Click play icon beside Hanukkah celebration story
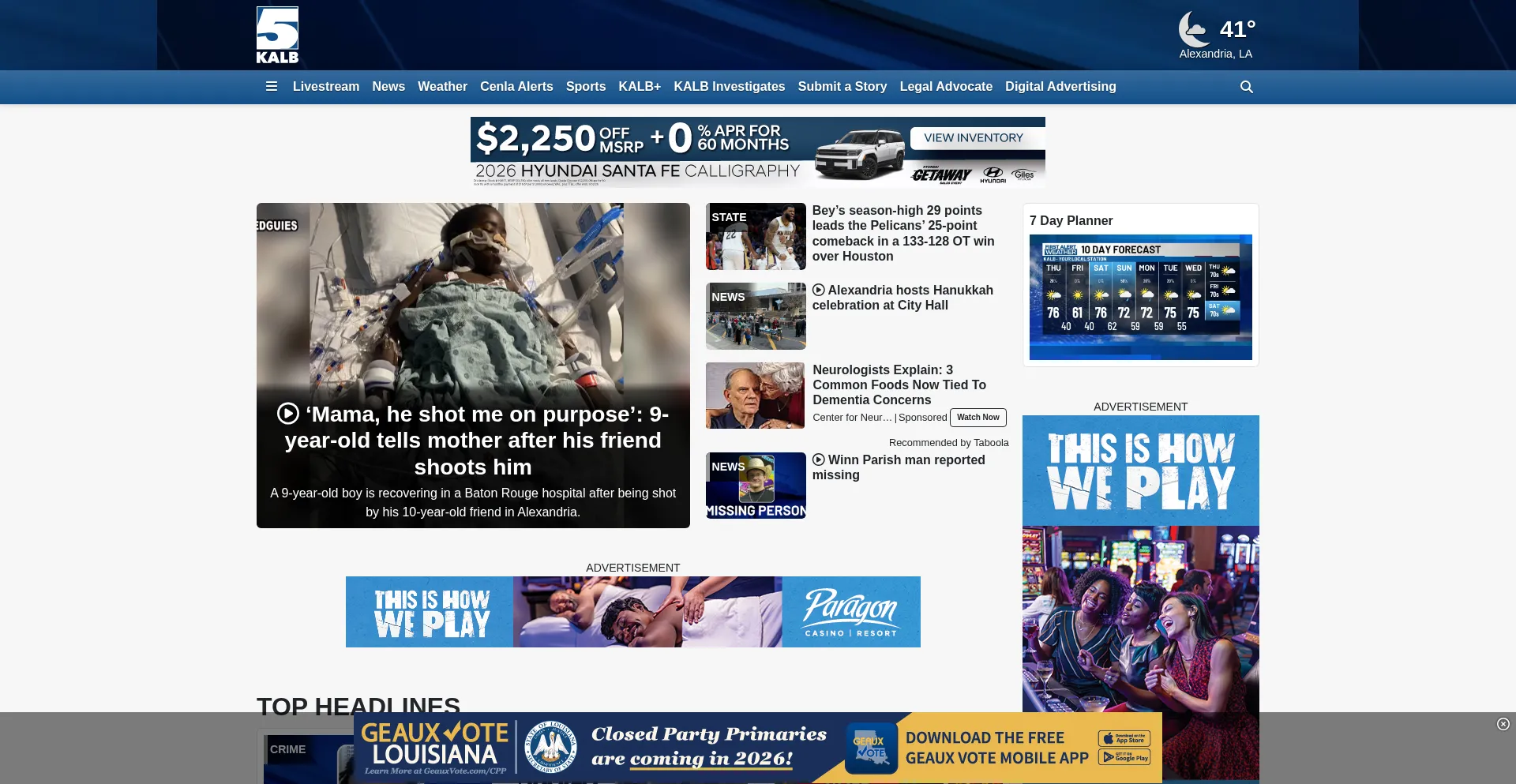 tap(819, 291)
